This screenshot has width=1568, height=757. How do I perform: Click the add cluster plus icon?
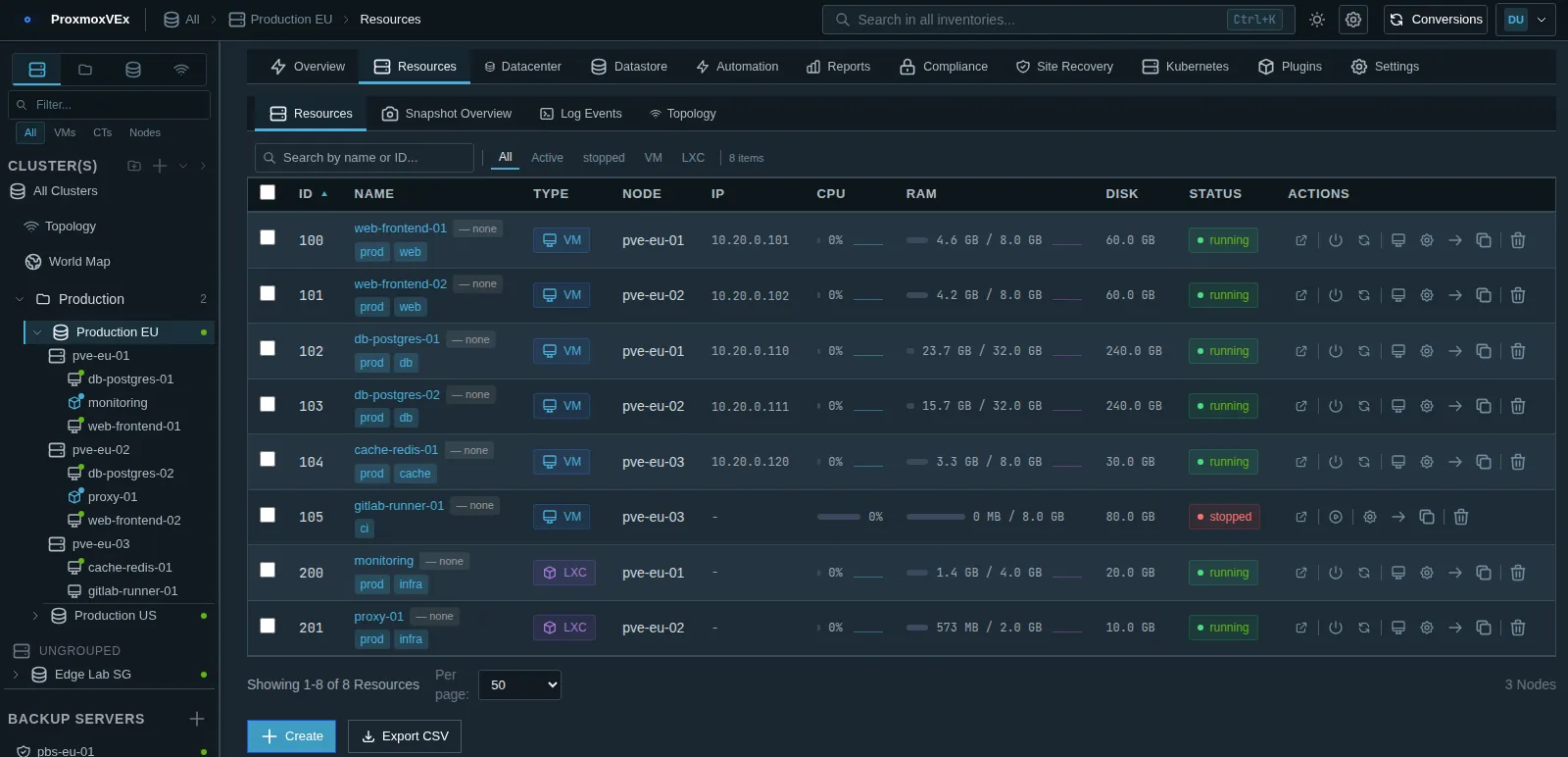coord(160,166)
